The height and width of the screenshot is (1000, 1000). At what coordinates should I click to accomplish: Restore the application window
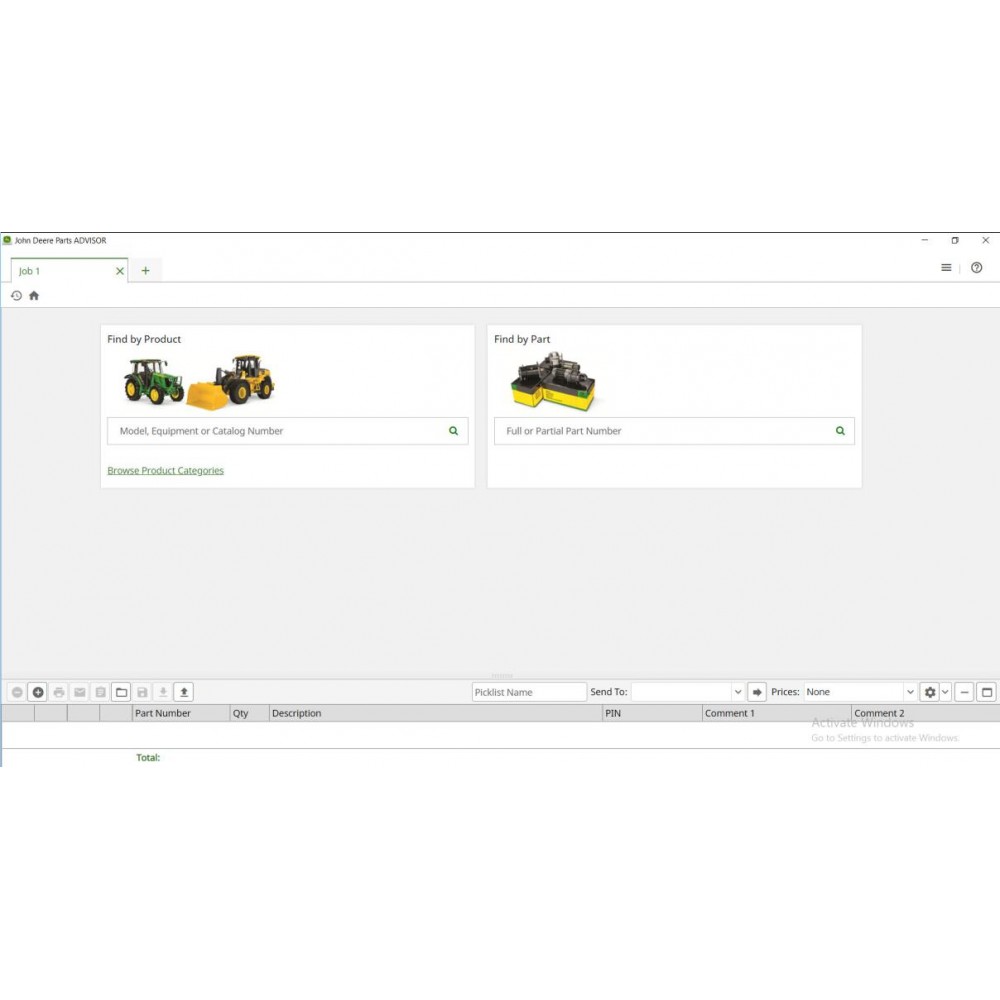click(955, 240)
